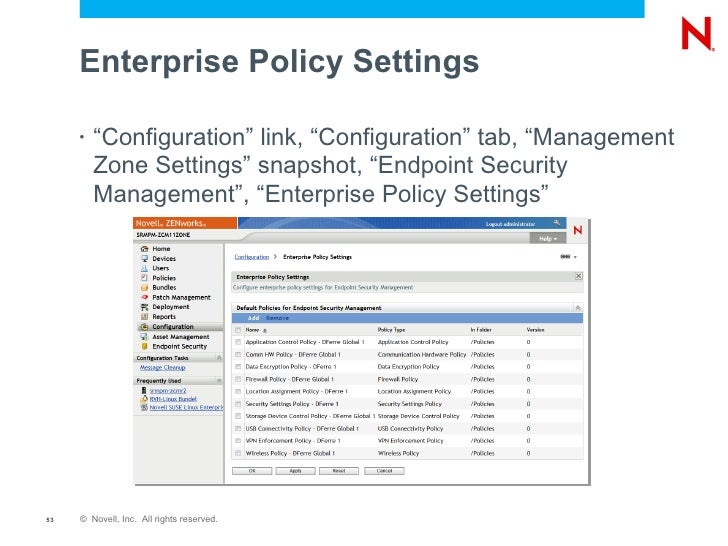This screenshot has height=546, width=728.
Task: Open Endpoint Security in navigation menu
Action: point(180,346)
